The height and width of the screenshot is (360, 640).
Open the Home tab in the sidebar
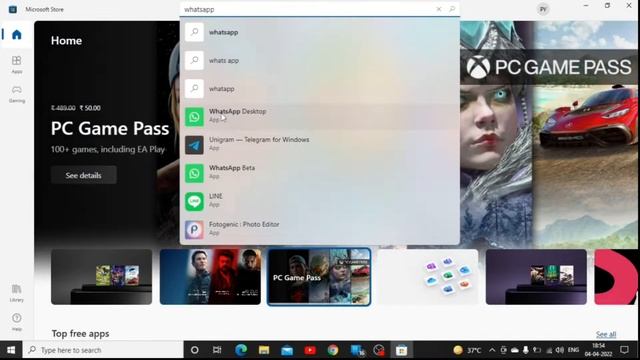click(x=16, y=35)
